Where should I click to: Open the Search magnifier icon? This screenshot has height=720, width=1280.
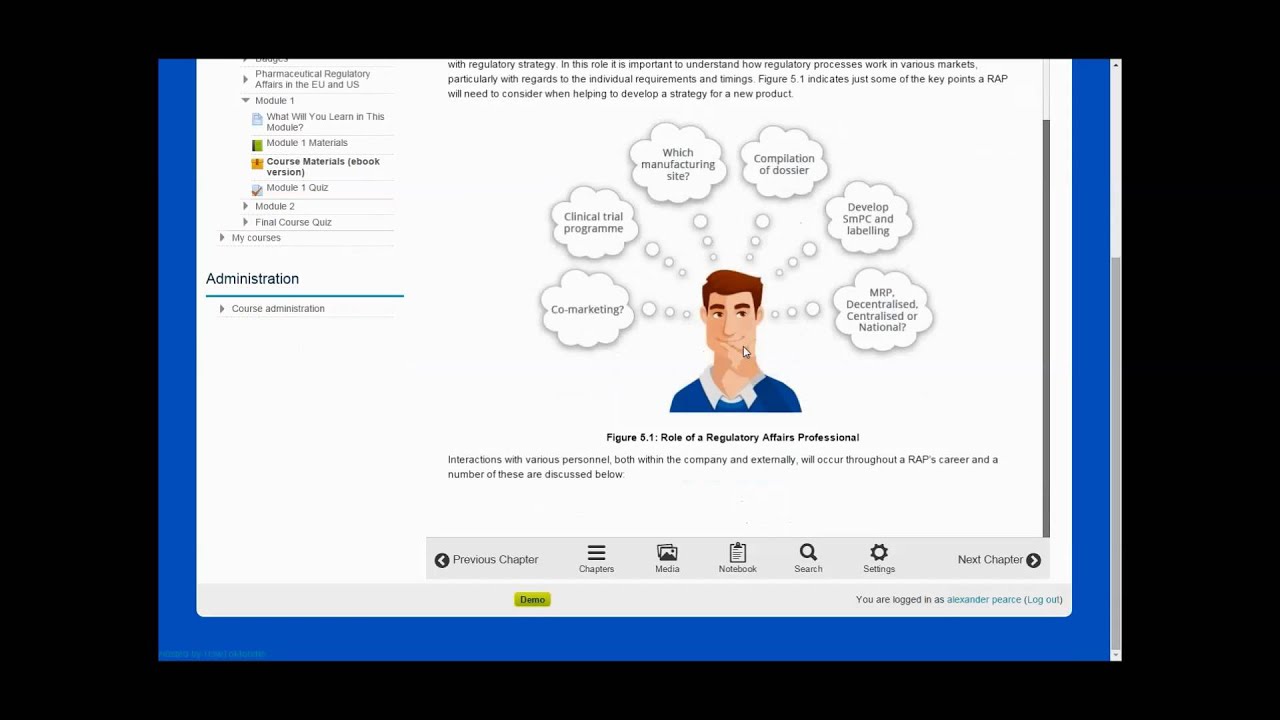(808, 552)
